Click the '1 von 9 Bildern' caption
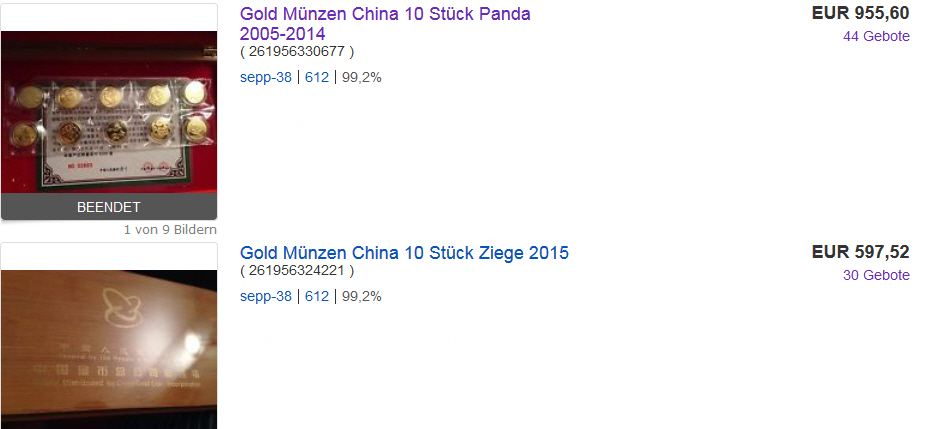The width and height of the screenshot is (928, 429). (170, 230)
